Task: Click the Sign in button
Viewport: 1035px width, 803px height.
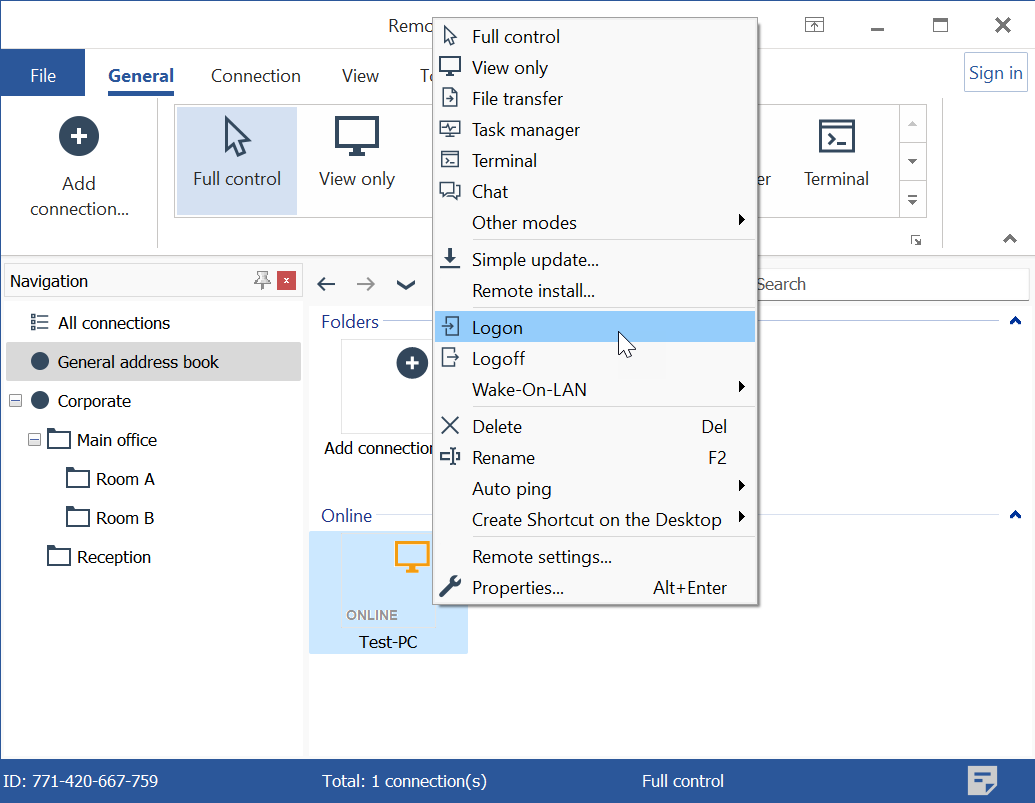Action: tap(995, 73)
